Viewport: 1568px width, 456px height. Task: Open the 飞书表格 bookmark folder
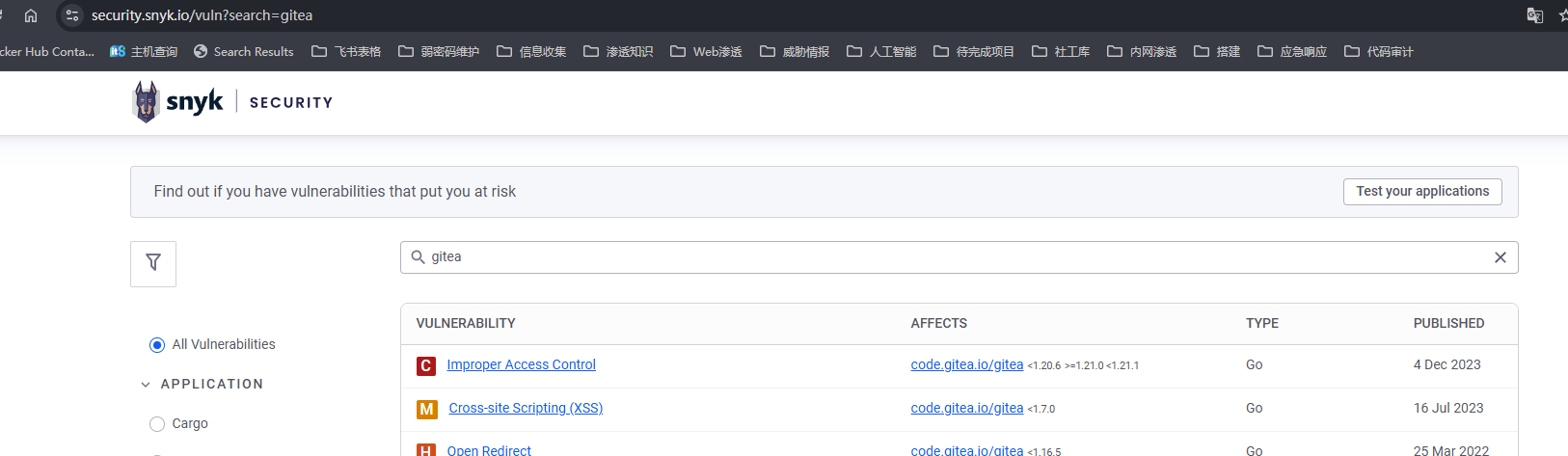coord(346,51)
